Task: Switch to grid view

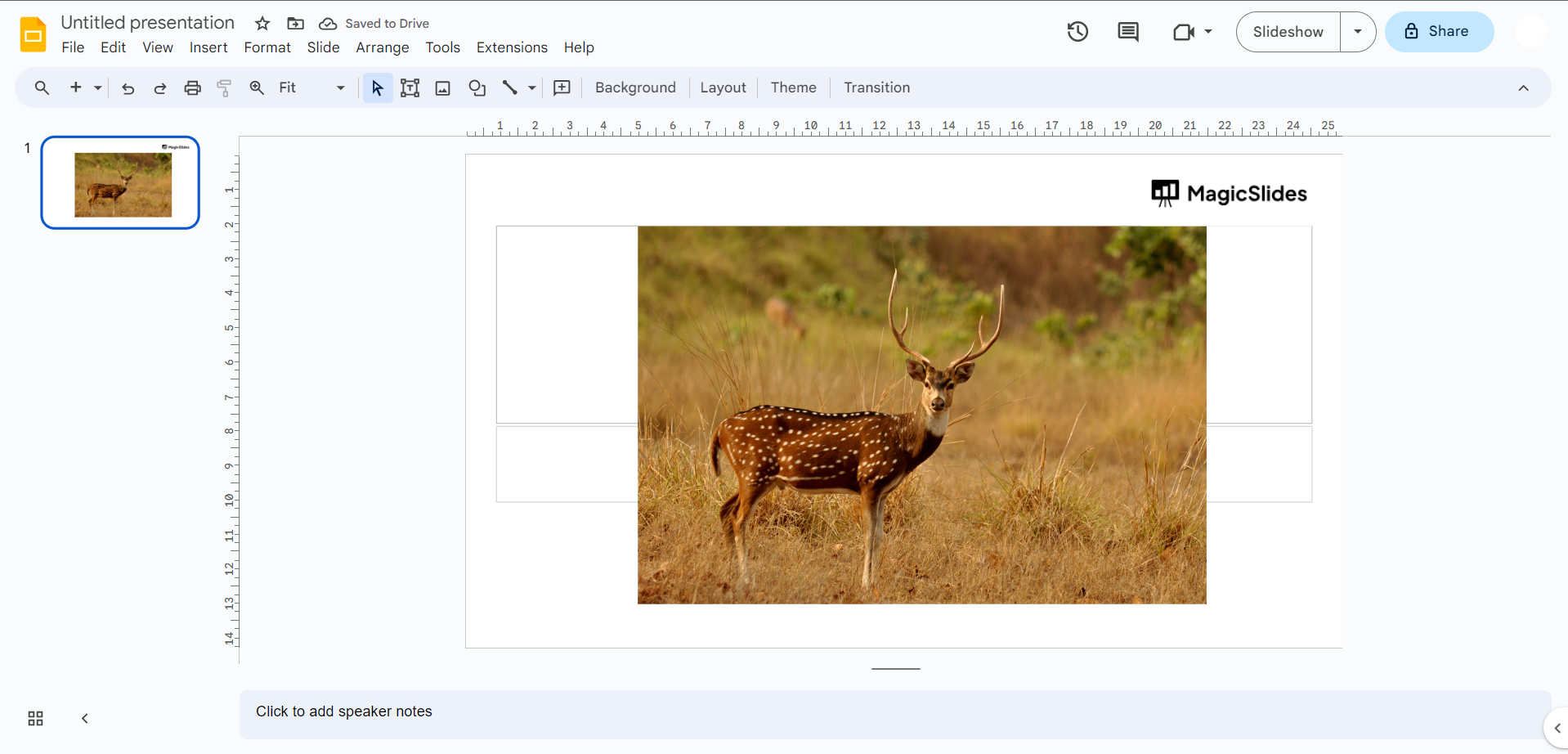Action: [x=35, y=718]
